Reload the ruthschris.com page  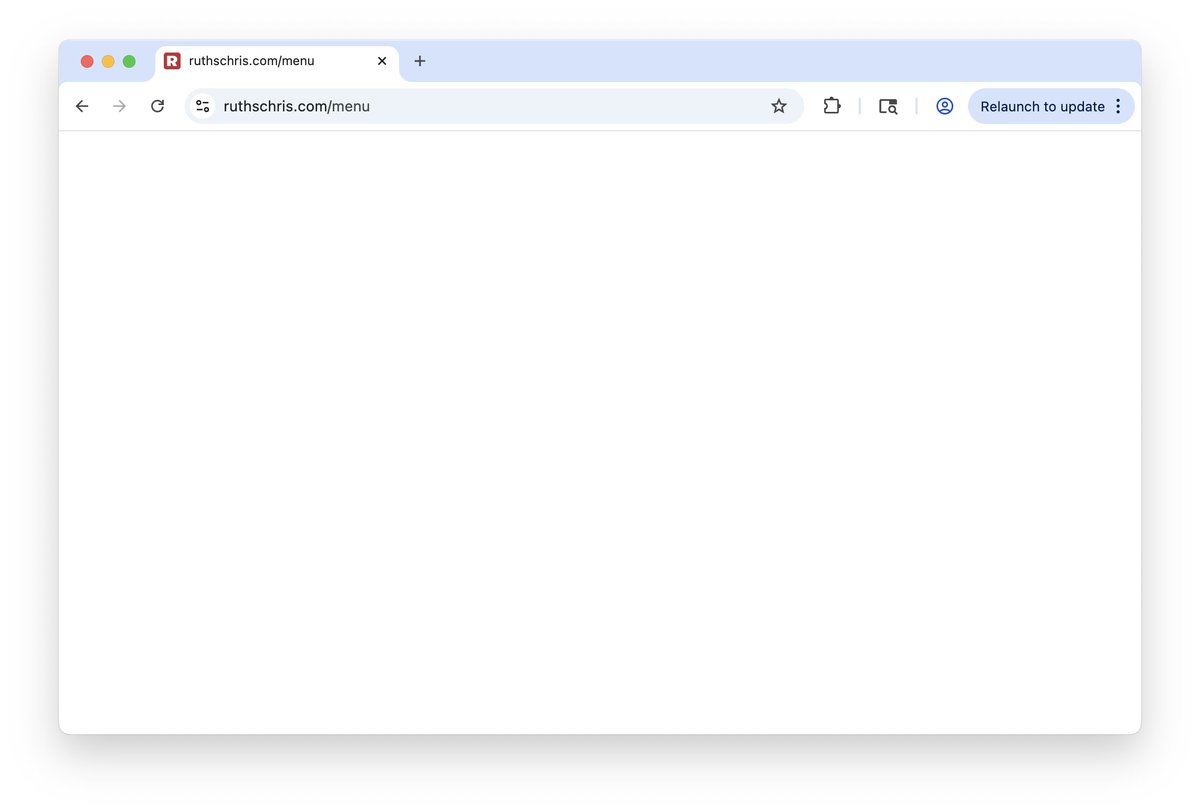point(157,106)
